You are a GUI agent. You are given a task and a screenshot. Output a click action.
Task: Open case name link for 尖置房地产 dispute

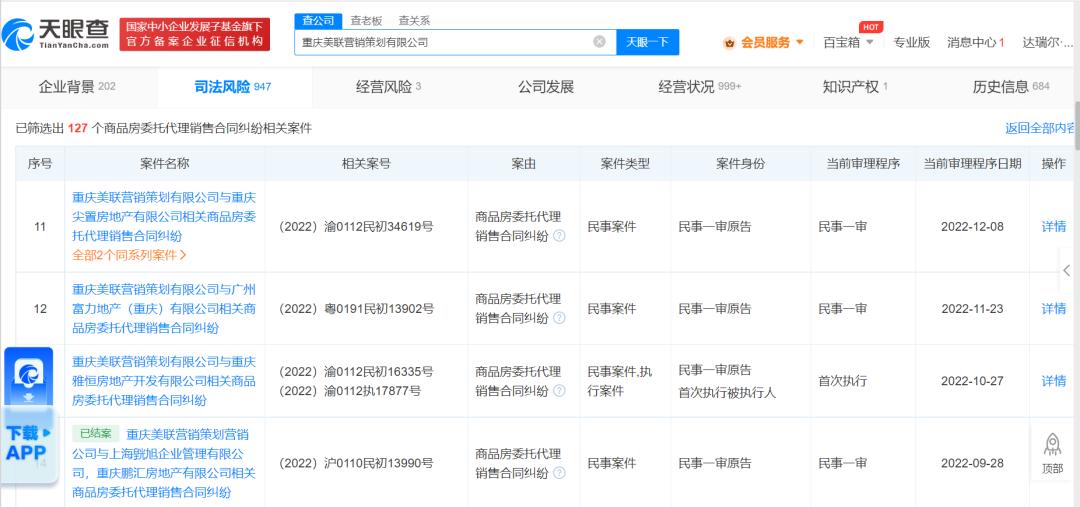(x=164, y=216)
